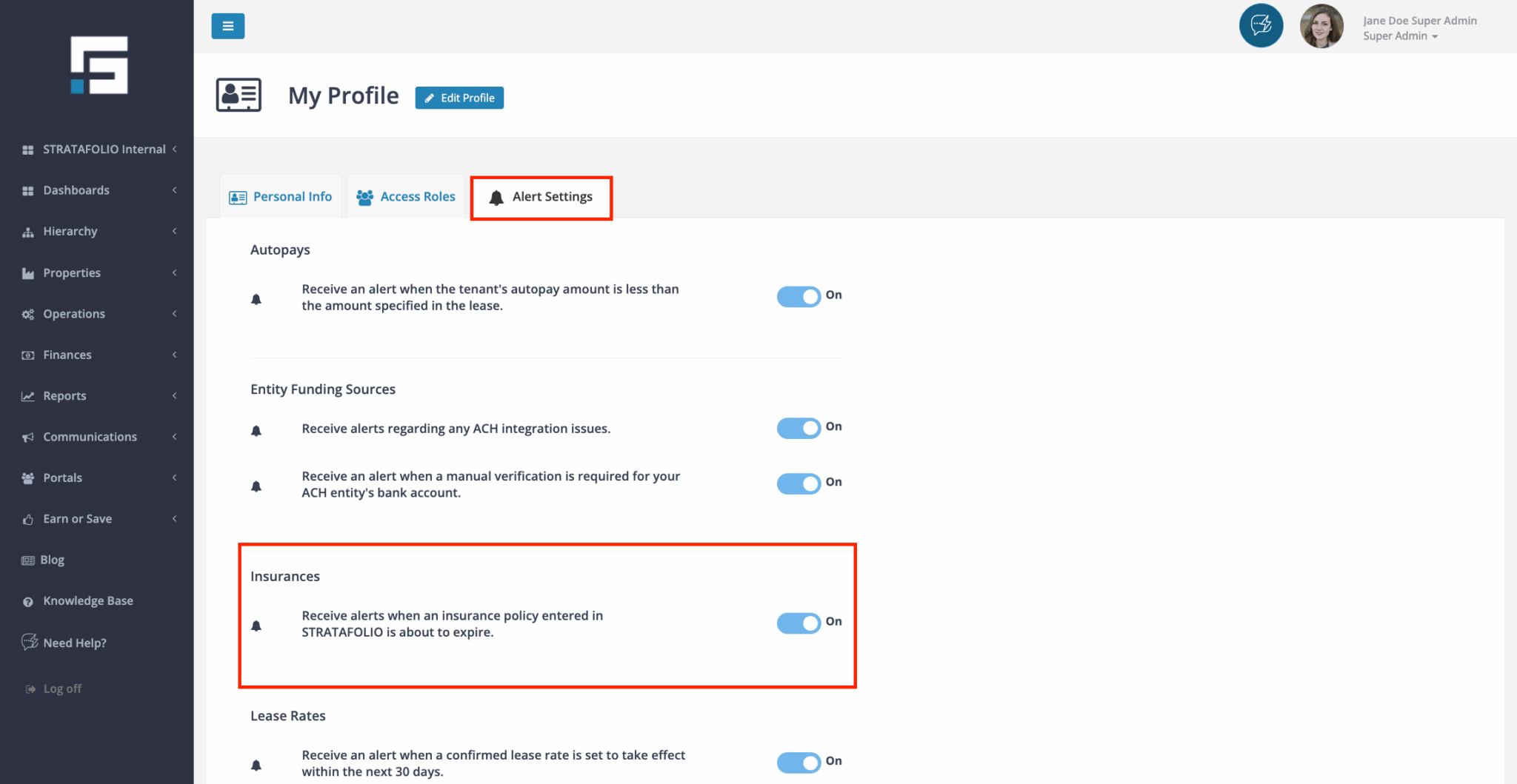Click the Edit Profile button

coord(459,98)
